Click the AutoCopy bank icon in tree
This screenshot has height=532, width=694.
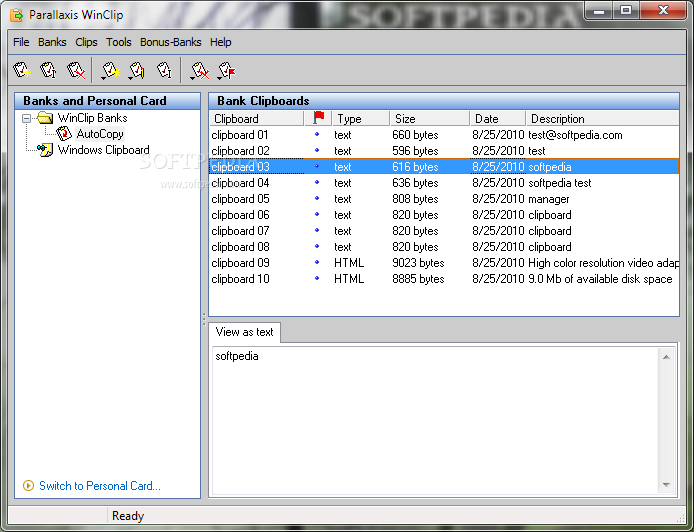click(64, 133)
